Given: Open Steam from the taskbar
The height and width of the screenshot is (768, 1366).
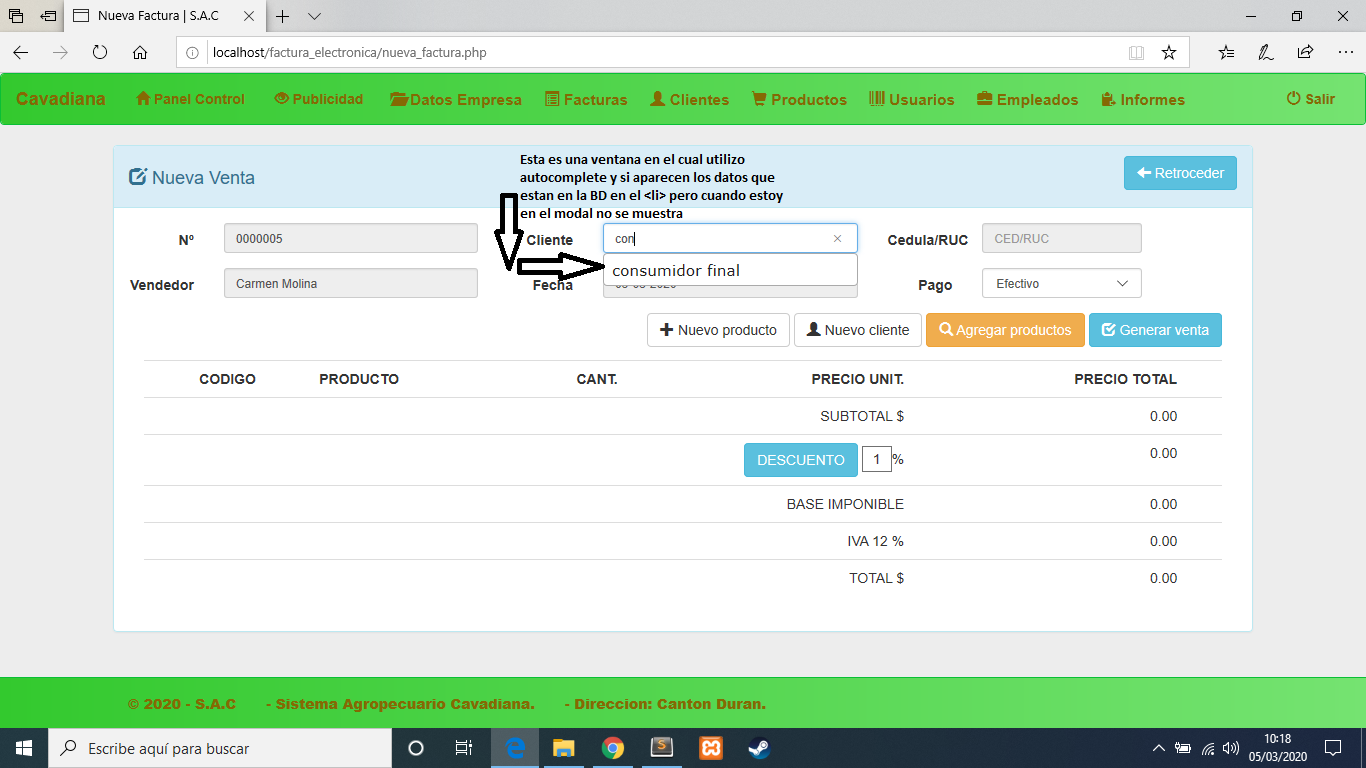Looking at the screenshot, I should tap(760, 748).
